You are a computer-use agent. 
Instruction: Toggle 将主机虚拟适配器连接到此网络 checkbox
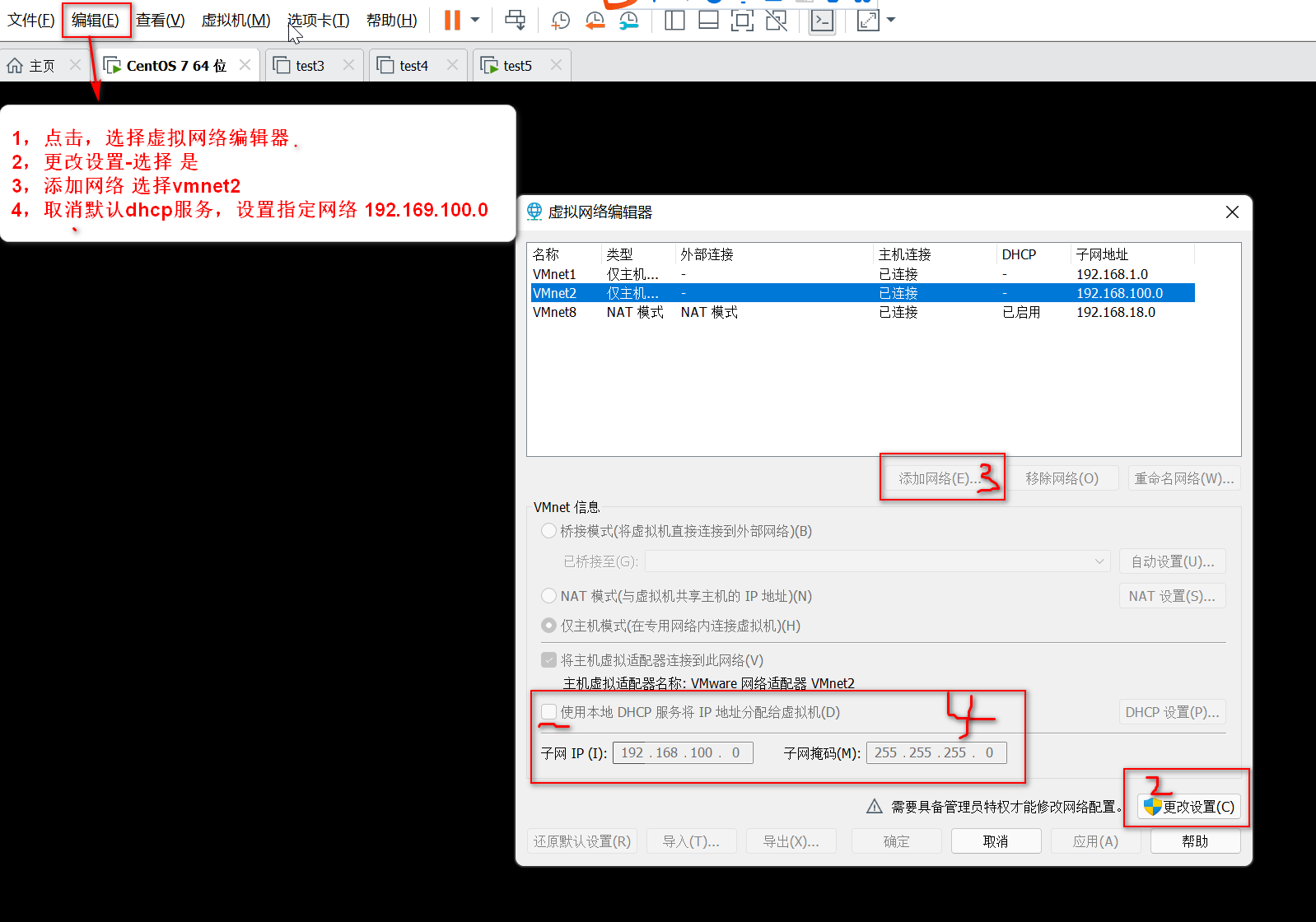[x=549, y=660]
